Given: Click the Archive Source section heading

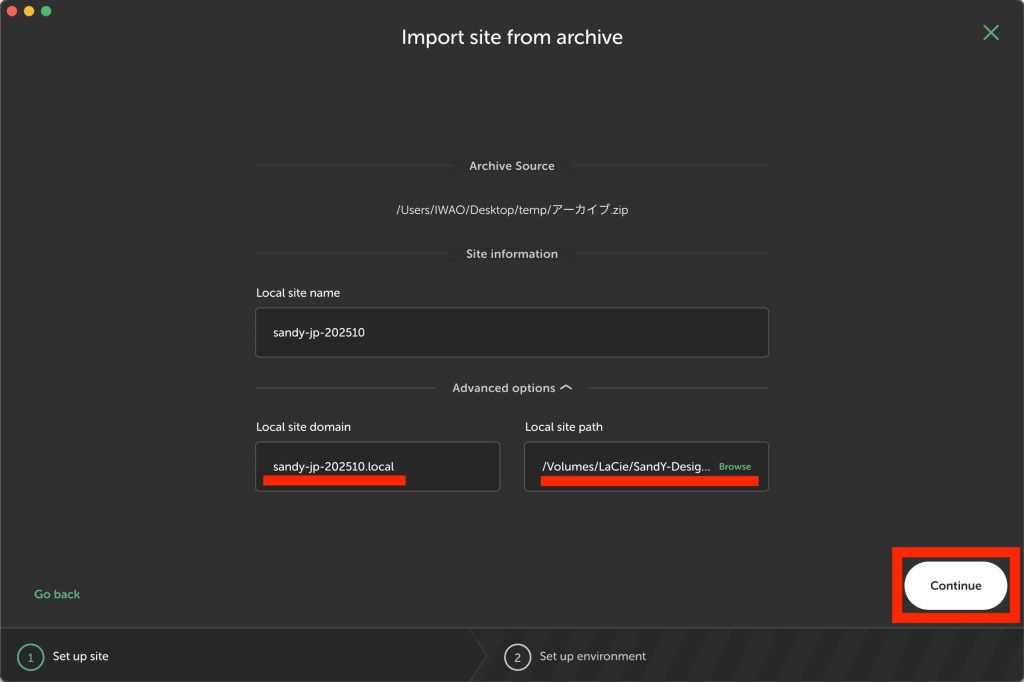Looking at the screenshot, I should tap(512, 166).
